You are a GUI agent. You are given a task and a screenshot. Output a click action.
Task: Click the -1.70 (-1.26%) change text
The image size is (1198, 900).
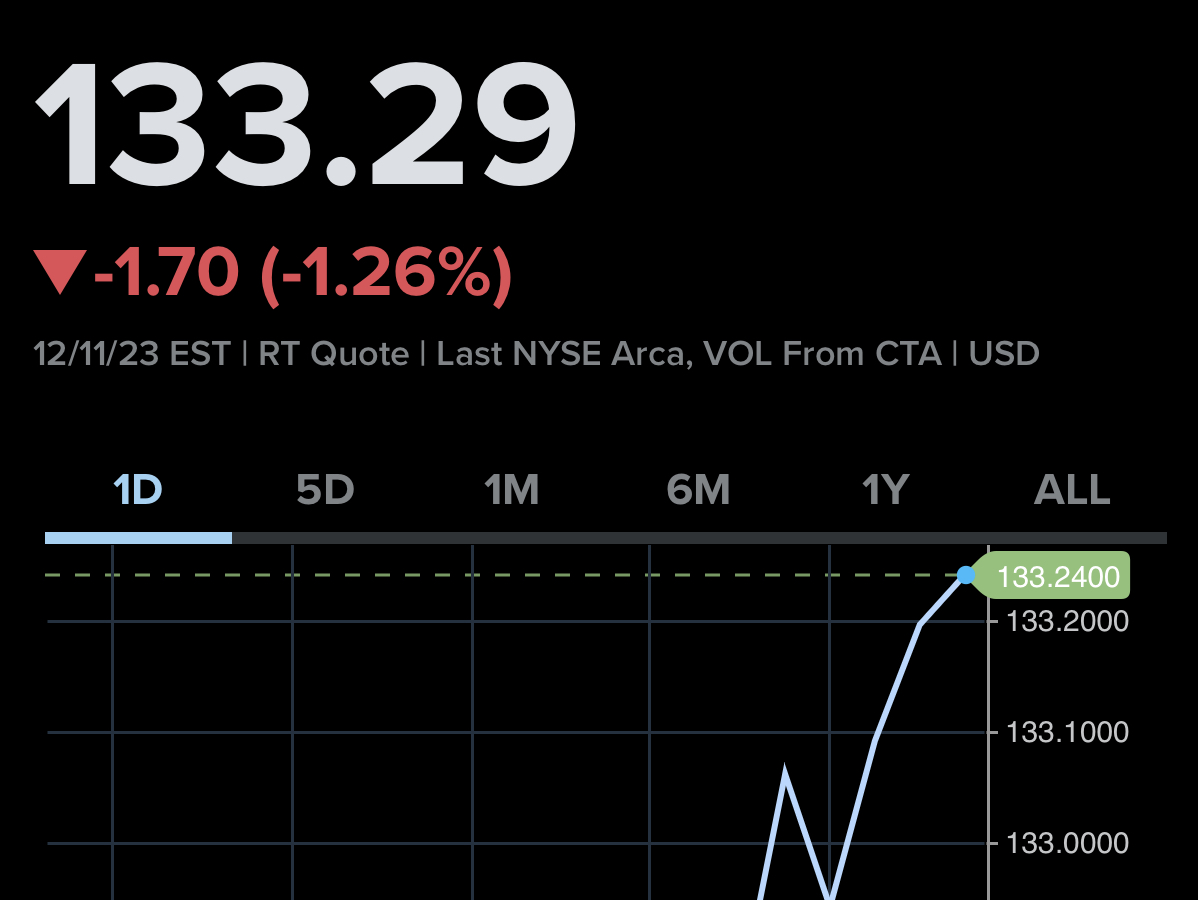click(303, 272)
